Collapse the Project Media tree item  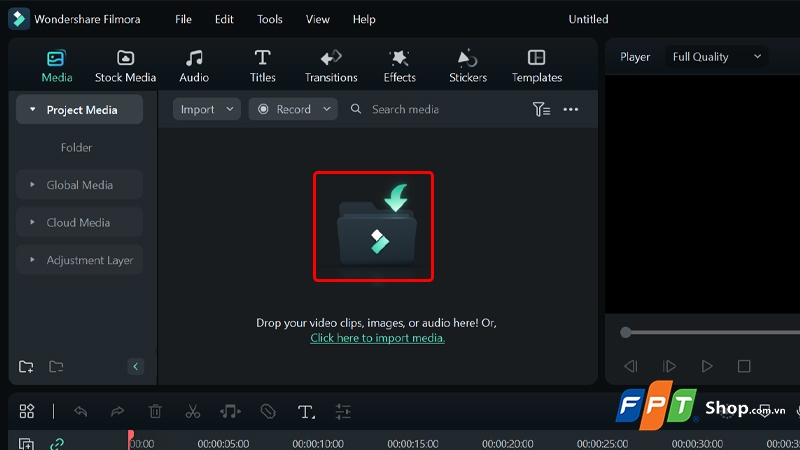32,110
